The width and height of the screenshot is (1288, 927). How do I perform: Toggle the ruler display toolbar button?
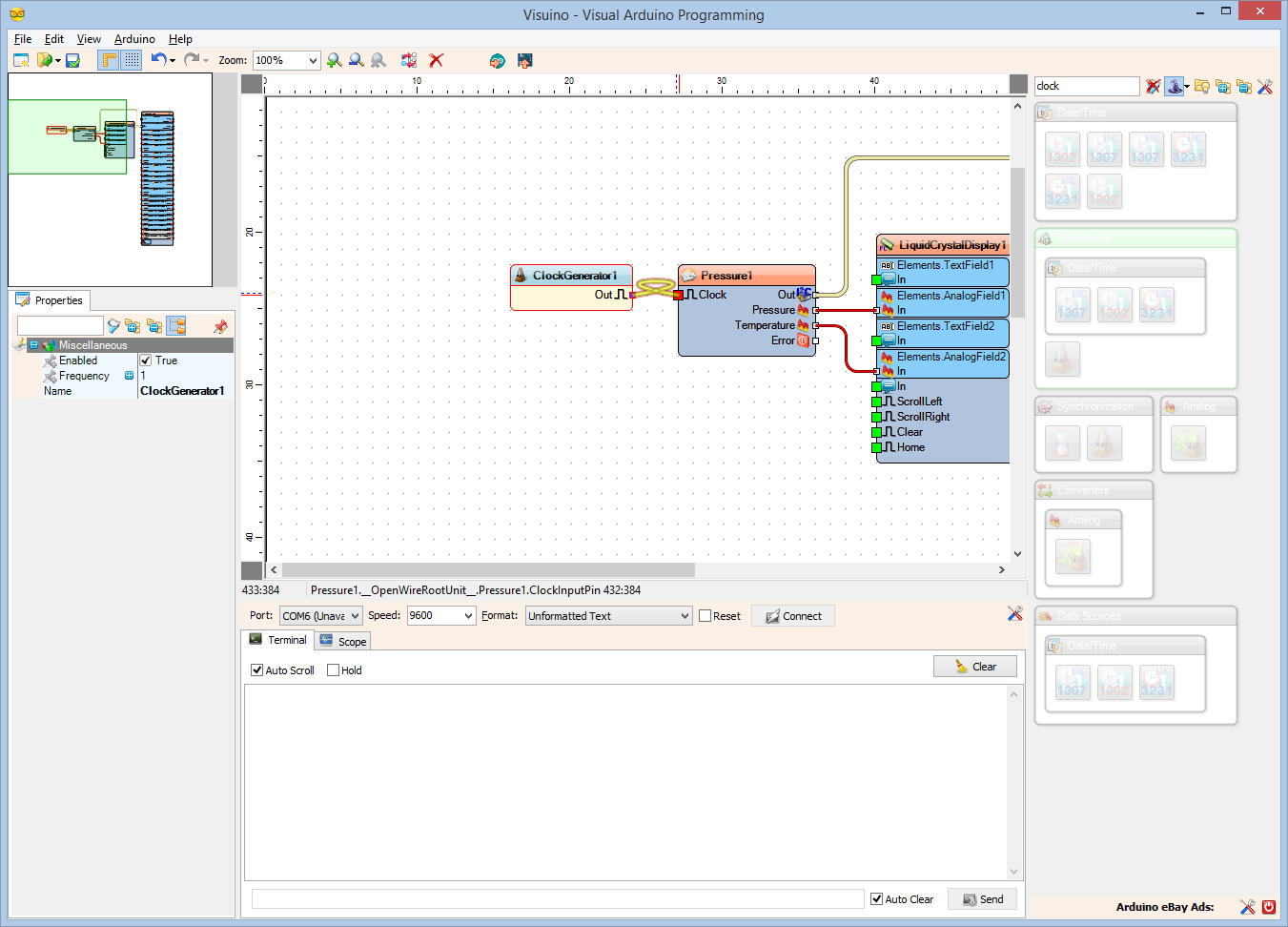(110, 60)
